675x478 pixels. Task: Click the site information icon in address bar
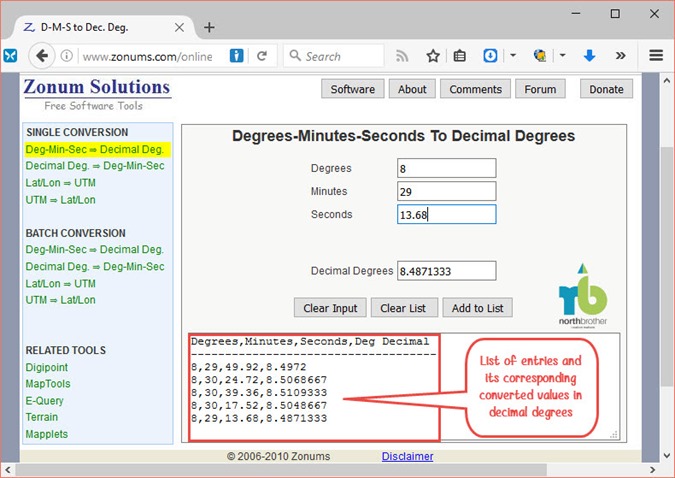[x=66, y=56]
